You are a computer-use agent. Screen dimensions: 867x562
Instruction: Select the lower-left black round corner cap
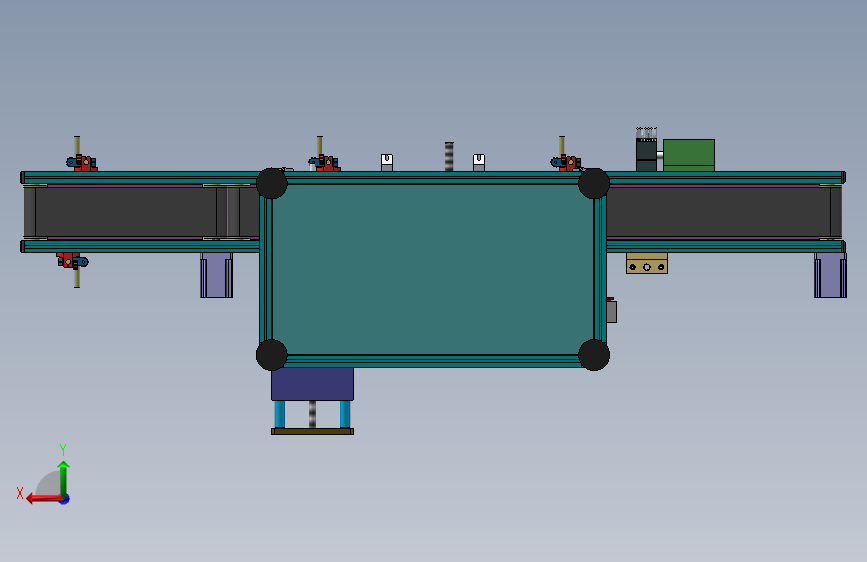271,355
